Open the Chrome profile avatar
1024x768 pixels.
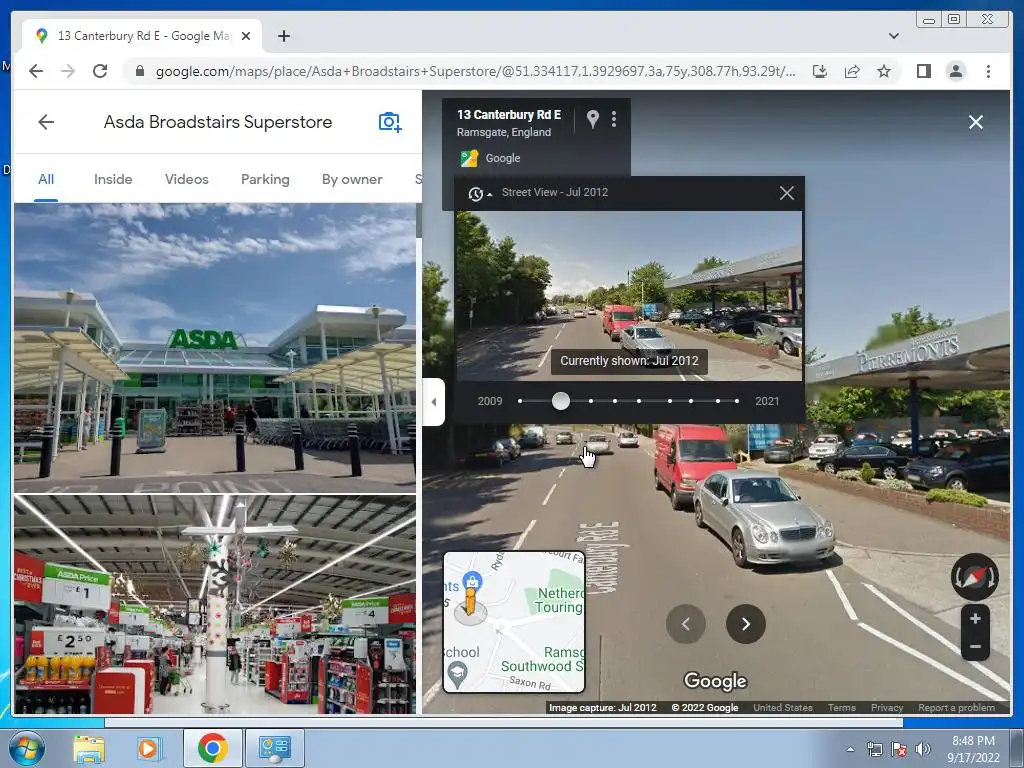click(955, 71)
